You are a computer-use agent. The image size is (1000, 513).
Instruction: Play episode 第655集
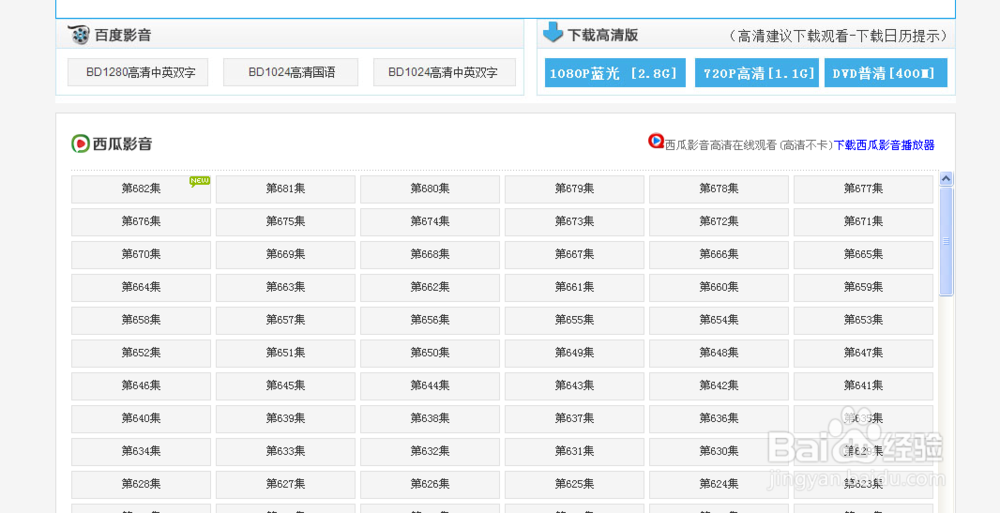coord(574,320)
